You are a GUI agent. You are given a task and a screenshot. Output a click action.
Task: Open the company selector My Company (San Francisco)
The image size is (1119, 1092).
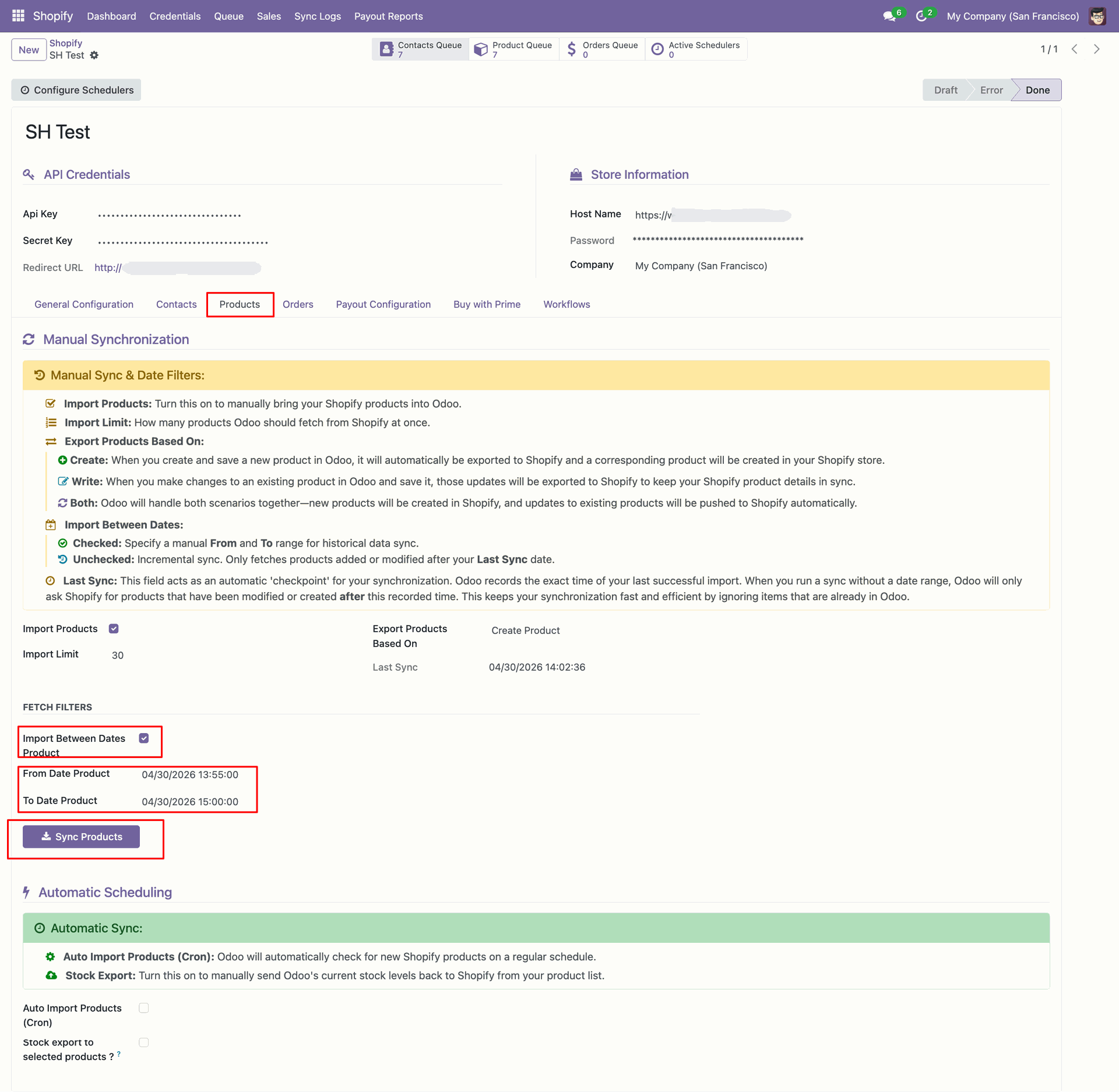tap(1013, 16)
